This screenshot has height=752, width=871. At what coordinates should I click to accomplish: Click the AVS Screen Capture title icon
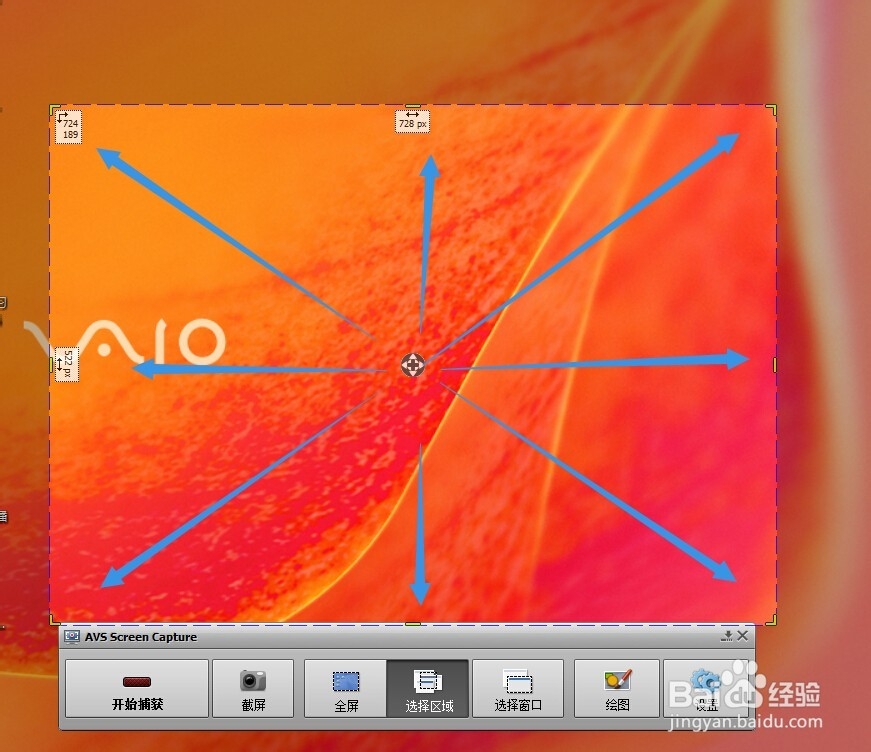[72, 636]
